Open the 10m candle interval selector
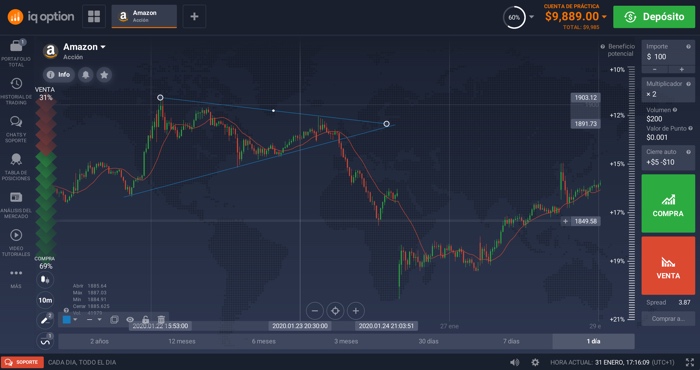 (x=45, y=300)
